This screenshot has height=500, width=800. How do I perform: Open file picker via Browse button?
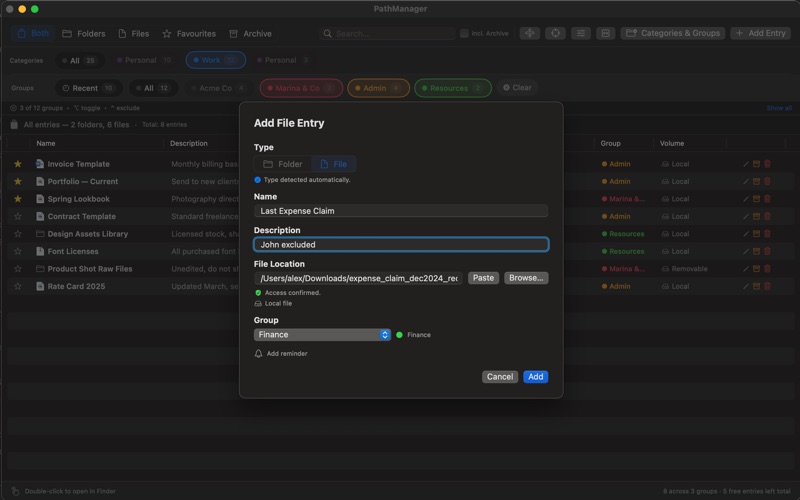(x=526, y=278)
